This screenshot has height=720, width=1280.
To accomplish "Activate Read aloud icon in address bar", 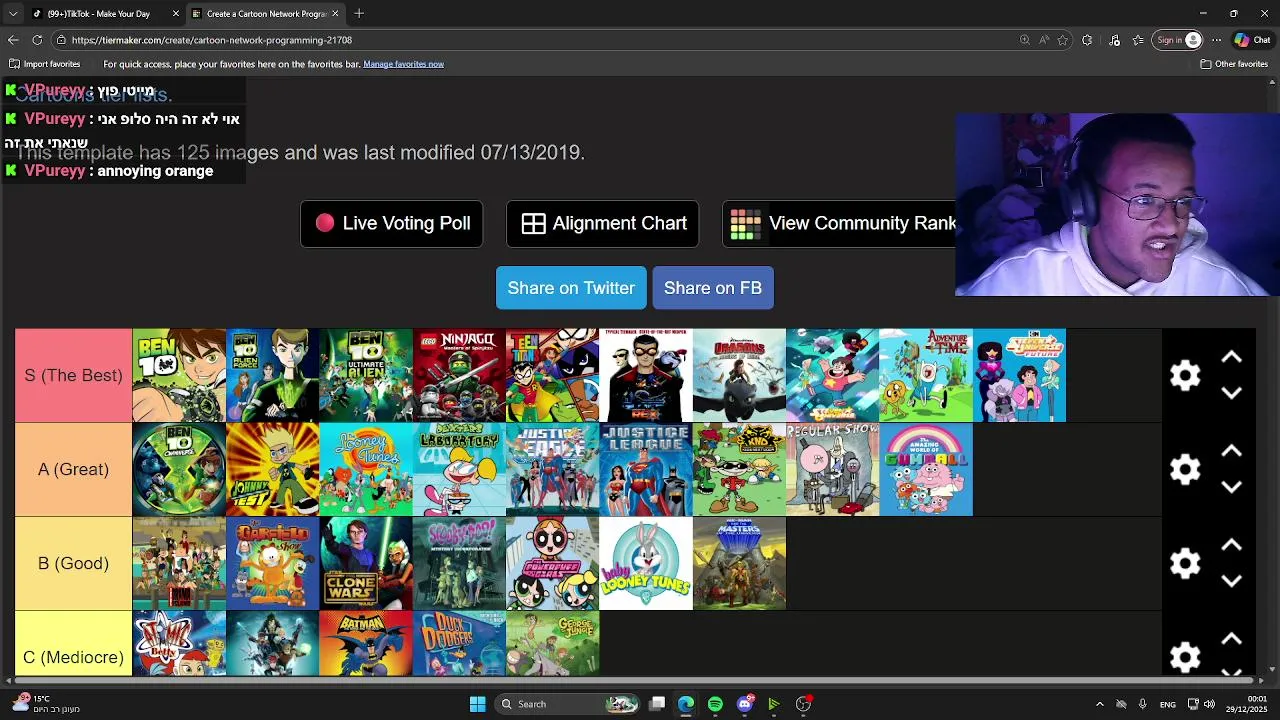I will pyautogui.click(x=1044, y=40).
